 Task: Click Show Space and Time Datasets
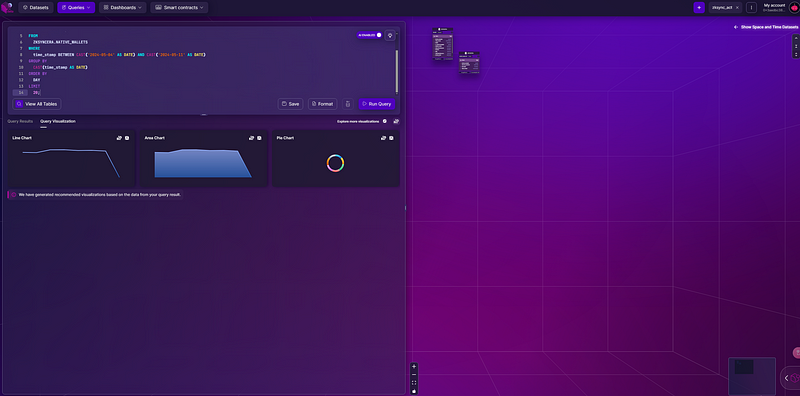click(x=766, y=27)
